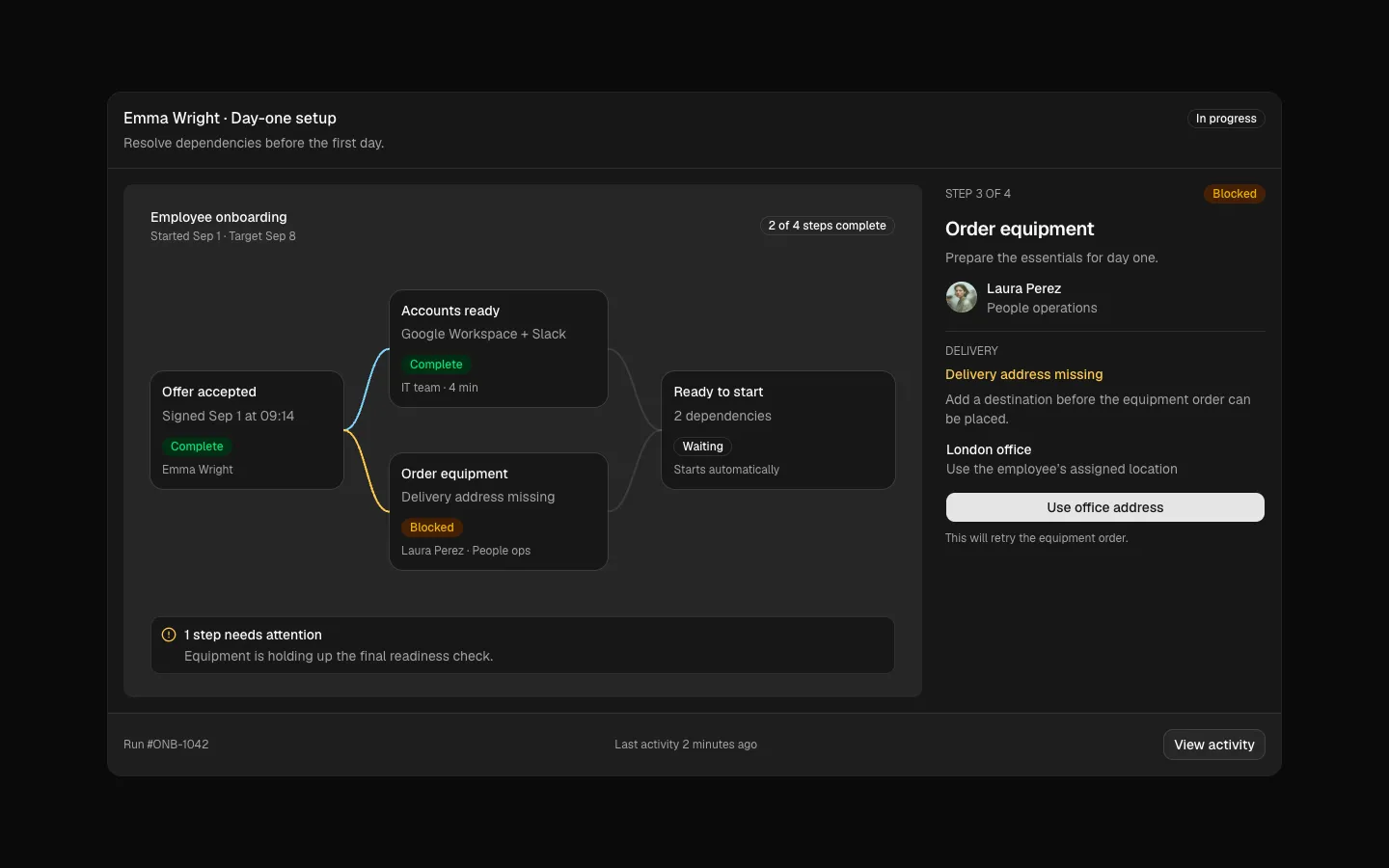Click the 'In progress' status badge
This screenshot has height=868, width=1389.
[x=1226, y=119]
